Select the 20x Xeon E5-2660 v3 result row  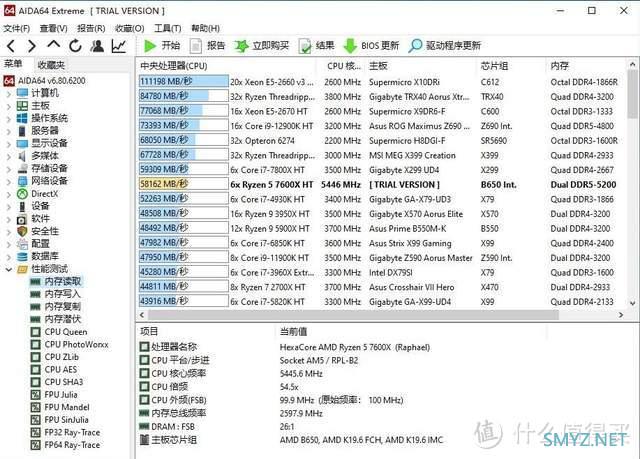click(x=382, y=82)
